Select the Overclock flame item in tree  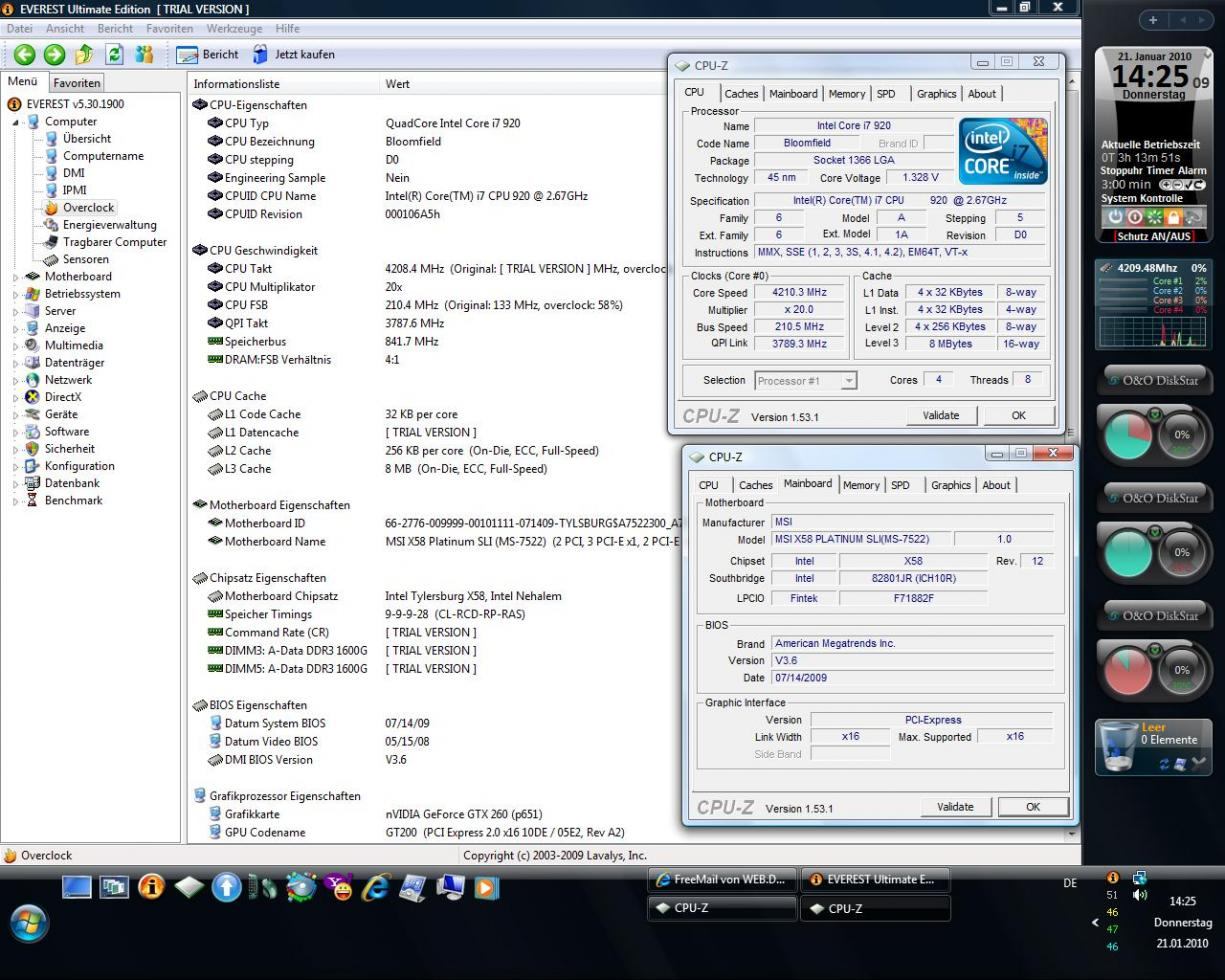[79, 207]
